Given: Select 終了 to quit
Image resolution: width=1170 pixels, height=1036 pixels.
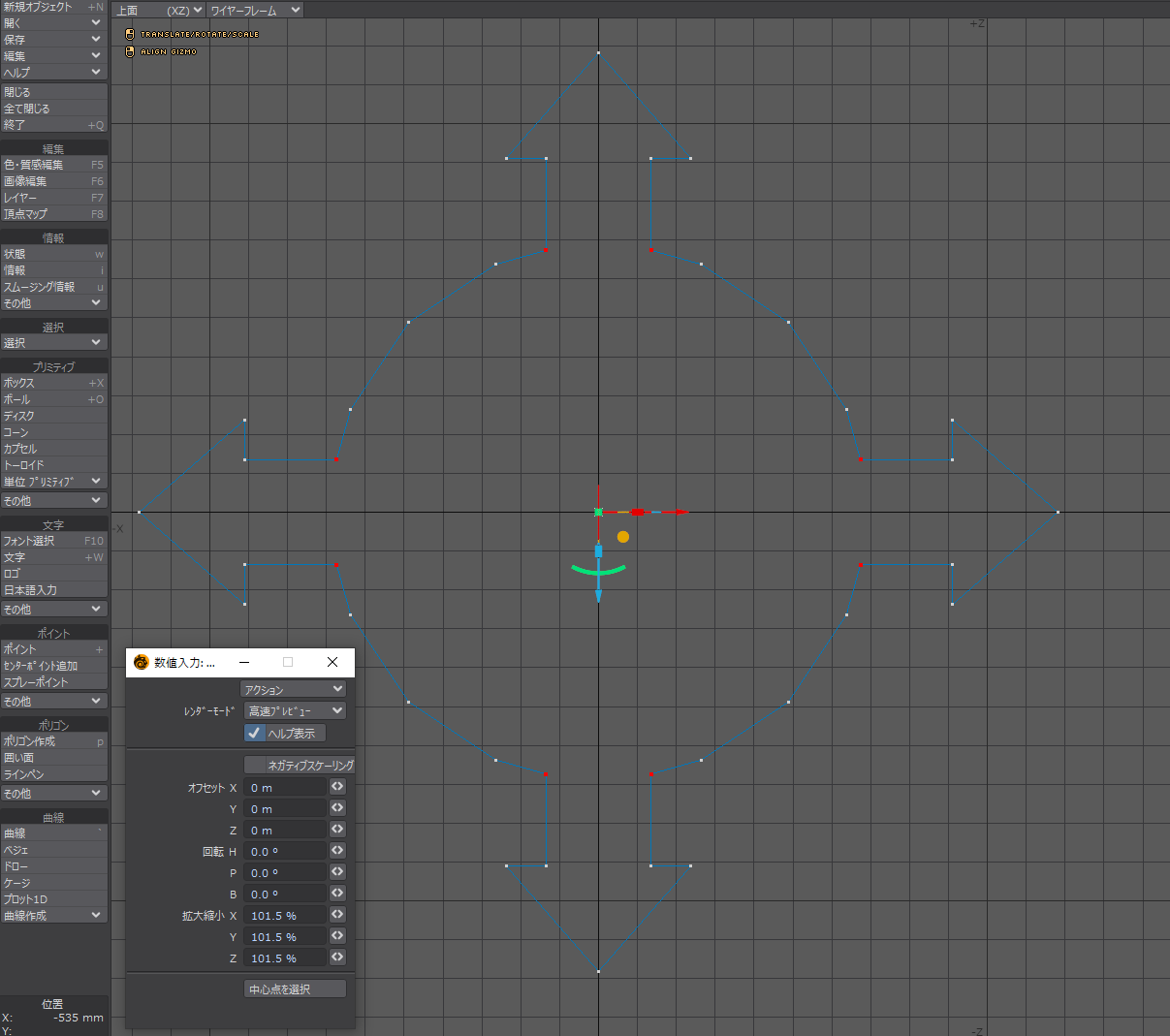Looking at the screenshot, I should point(53,125).
